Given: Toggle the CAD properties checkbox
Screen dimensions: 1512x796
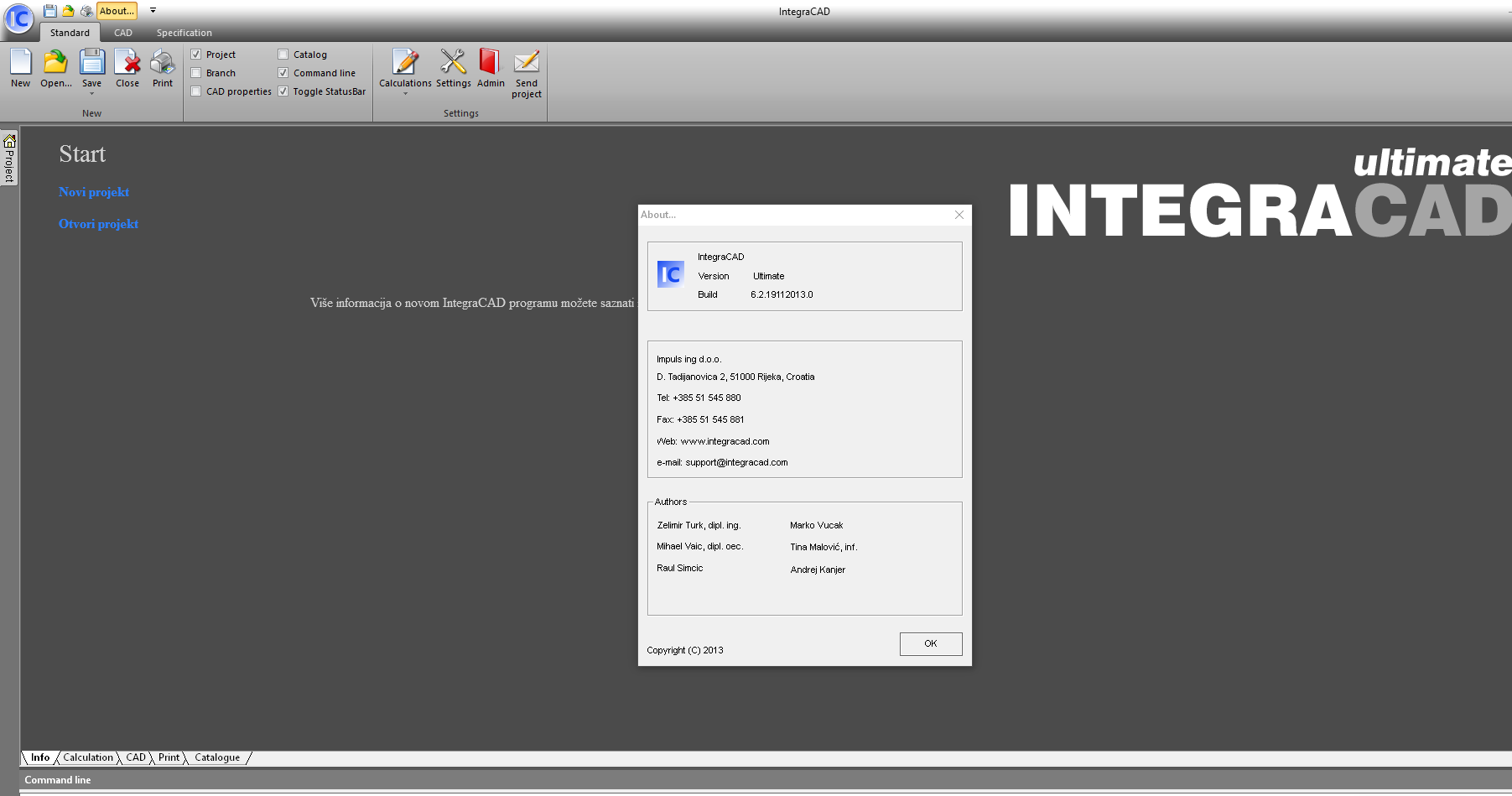Looking at the screenshot, I should pos(196,91).
